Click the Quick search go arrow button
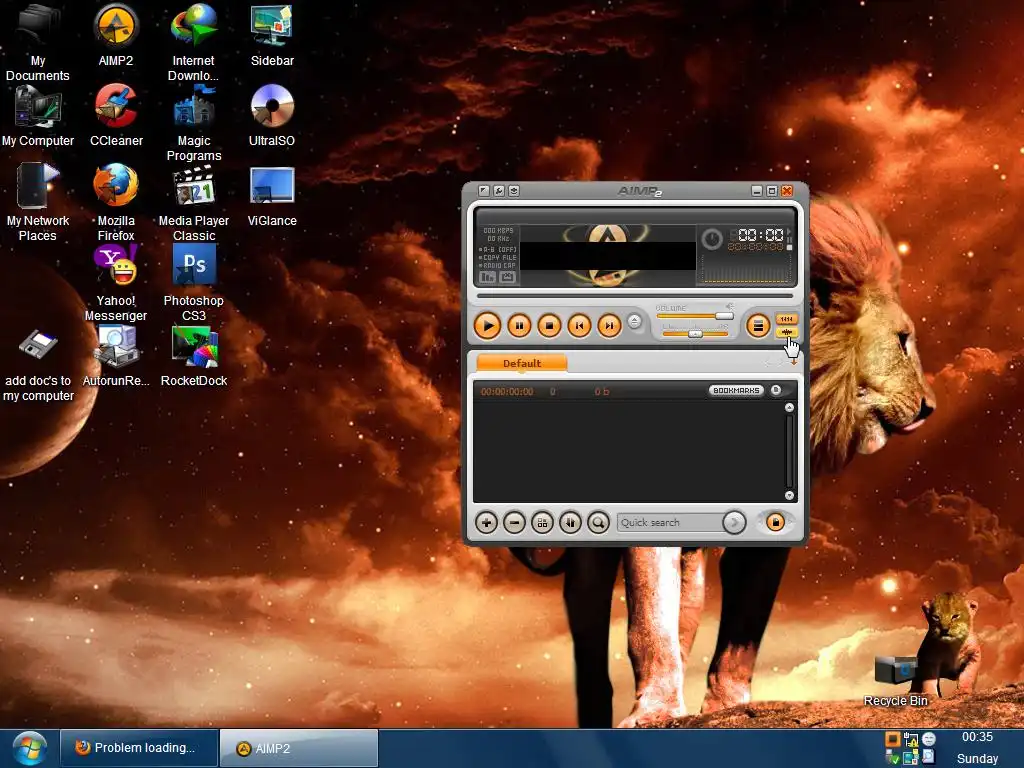Image resolution: width=1024 pixels, height=768 pixels. (734, 522)
